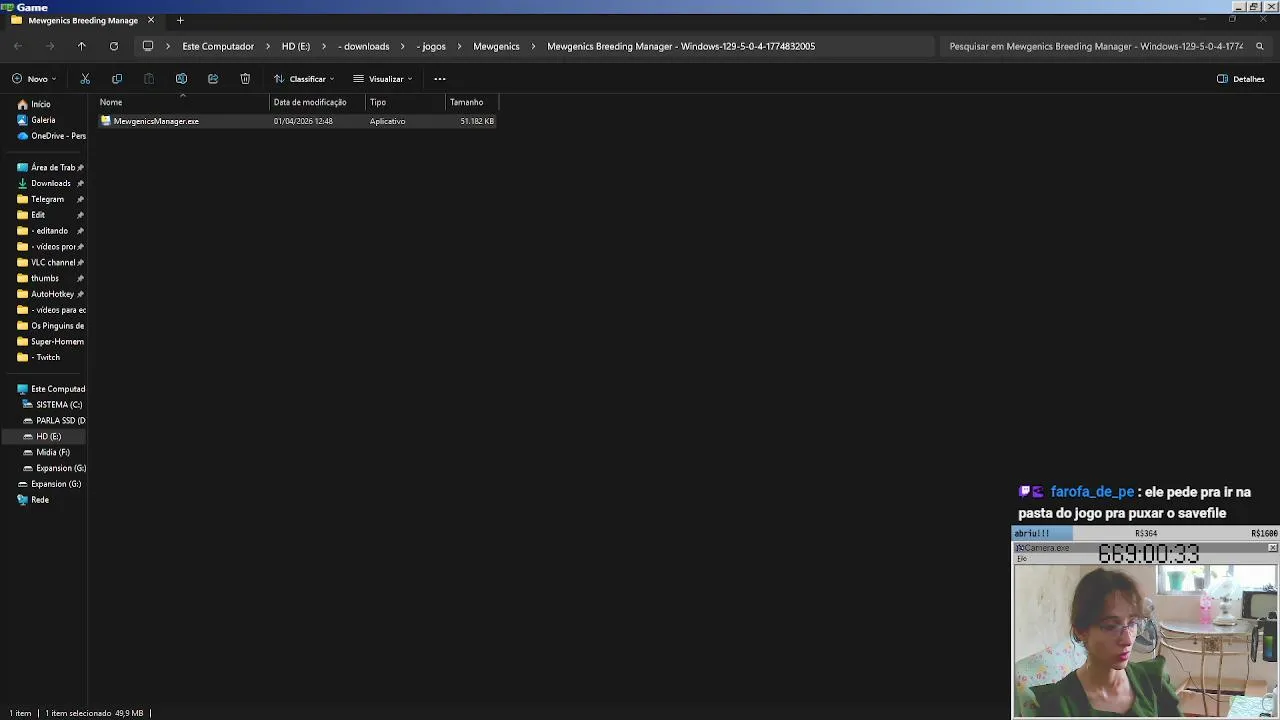Open new tab with plus button
Image resolution: width=1280 pixels, height=720 pixels.
tap(180, 20)
